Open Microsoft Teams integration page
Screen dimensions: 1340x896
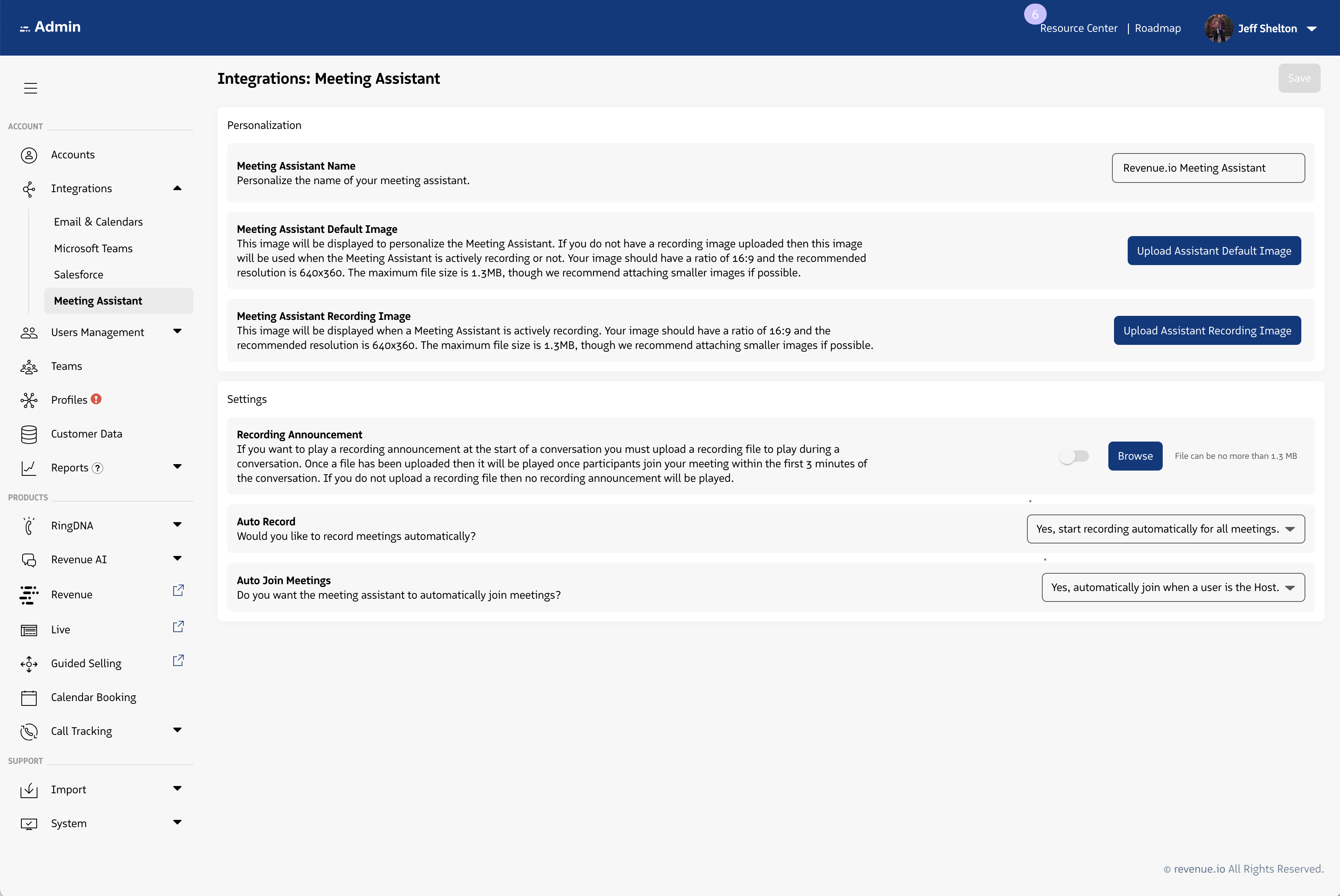93,248
